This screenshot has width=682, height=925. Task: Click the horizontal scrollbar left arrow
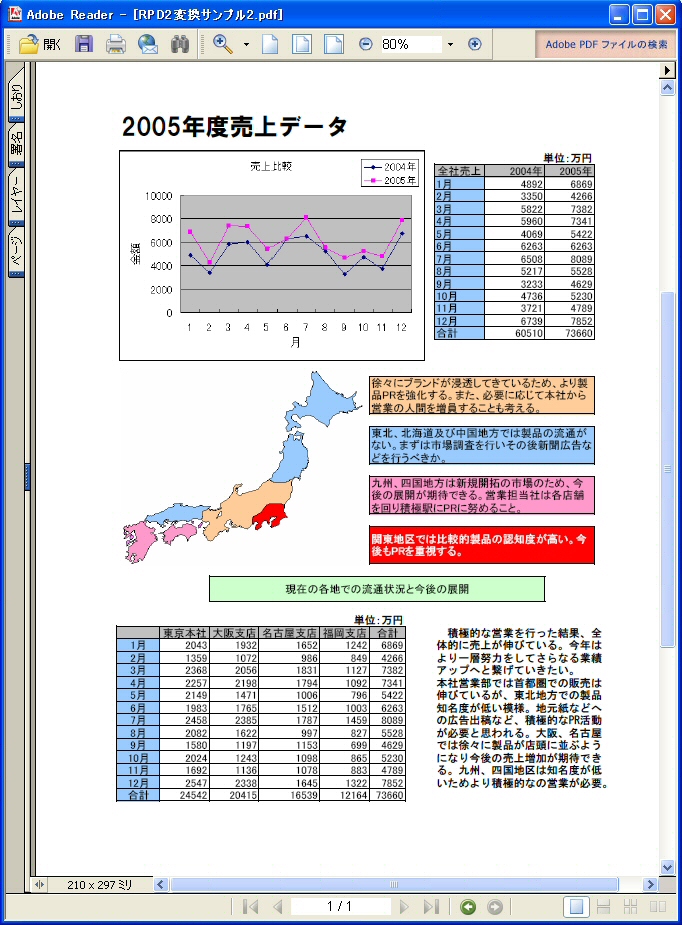[160, 884]
